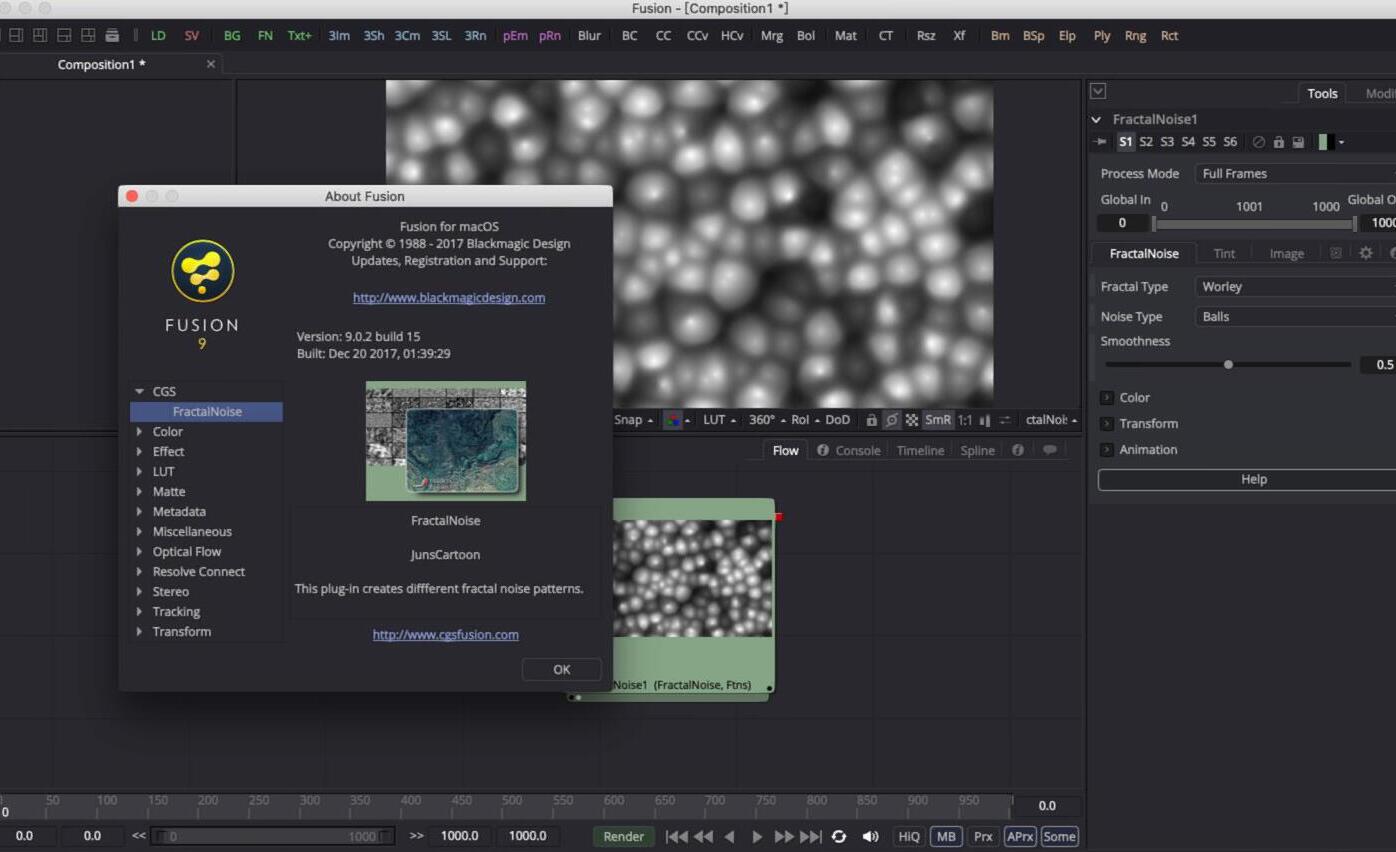This screenshot has height=852, width=1396.
Task: Open the viewer Snap dropdown
Action: click(x=633, y=420)
